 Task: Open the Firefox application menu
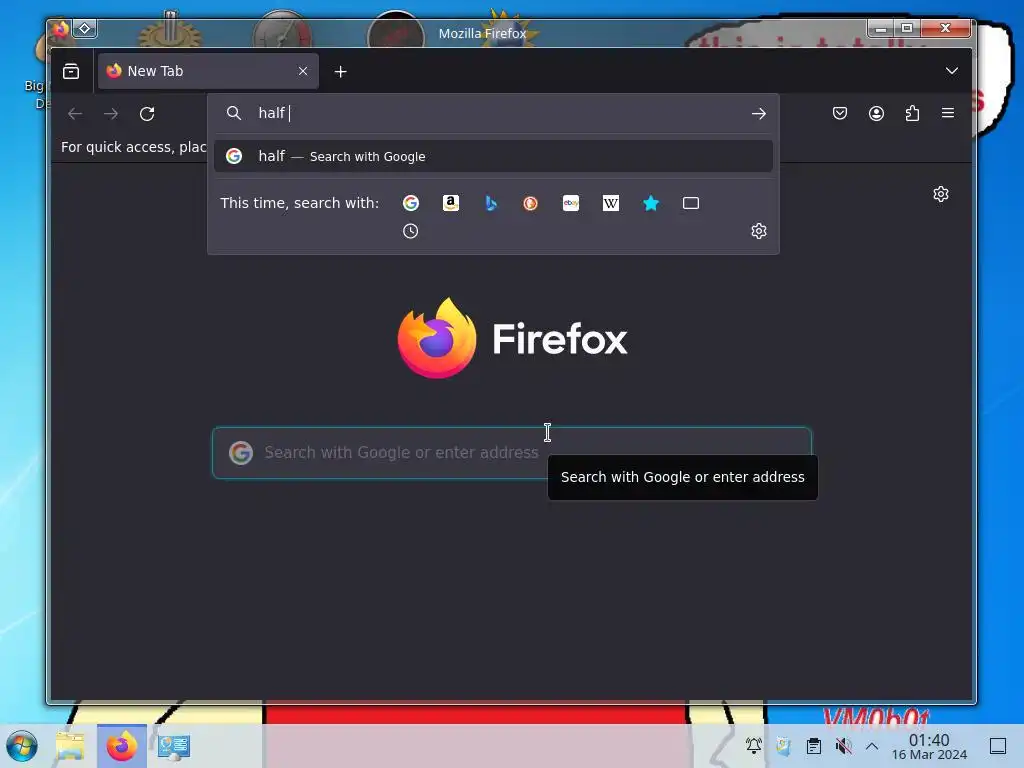point(948,114)
